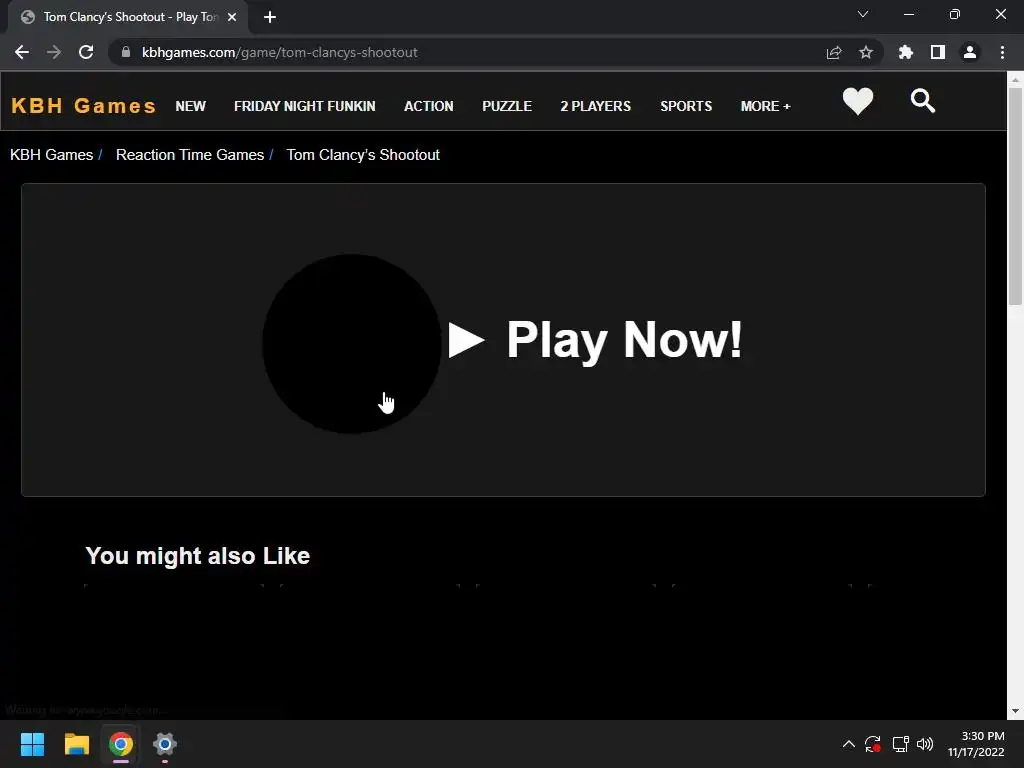The width and height of the screenshot is (1024, 768).
Task: Click the round black game thumbnail
Action: tap(351, 344)
